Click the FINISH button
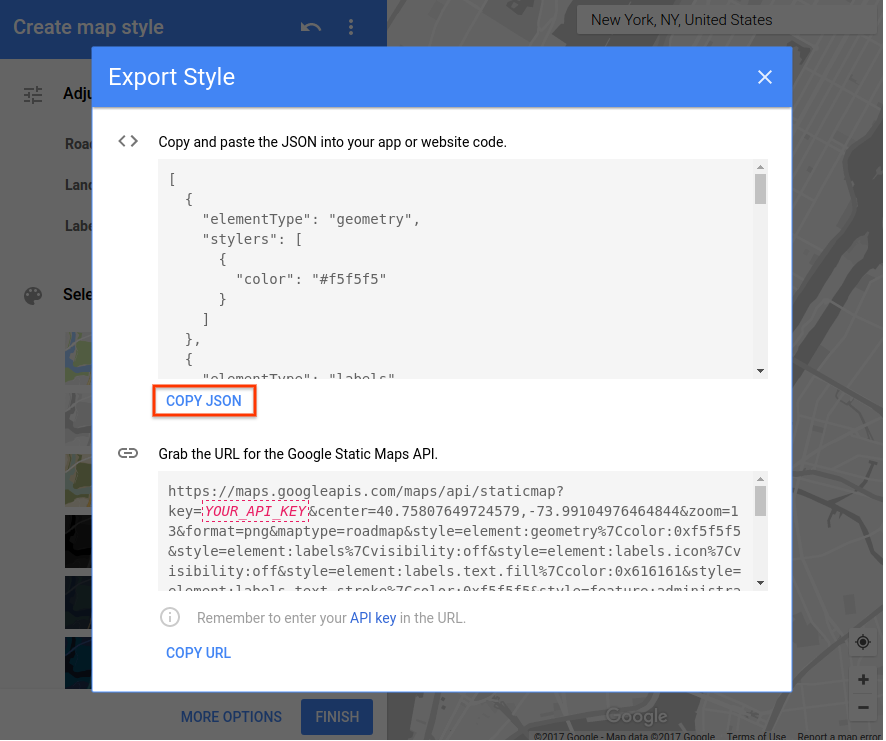The width and height of the screenshot is (886, 741). 337,716
